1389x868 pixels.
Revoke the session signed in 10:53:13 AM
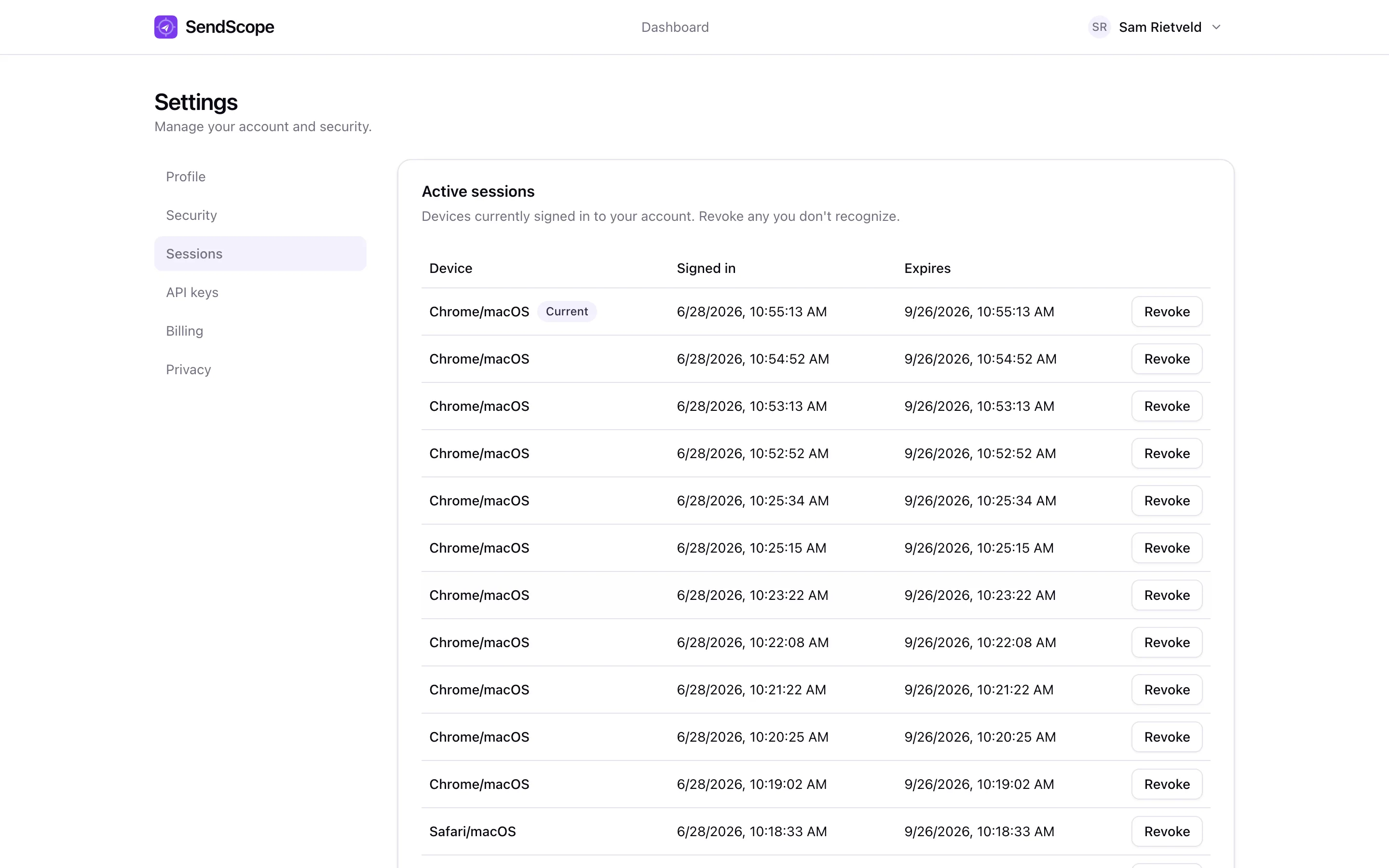pos(1166,406)
